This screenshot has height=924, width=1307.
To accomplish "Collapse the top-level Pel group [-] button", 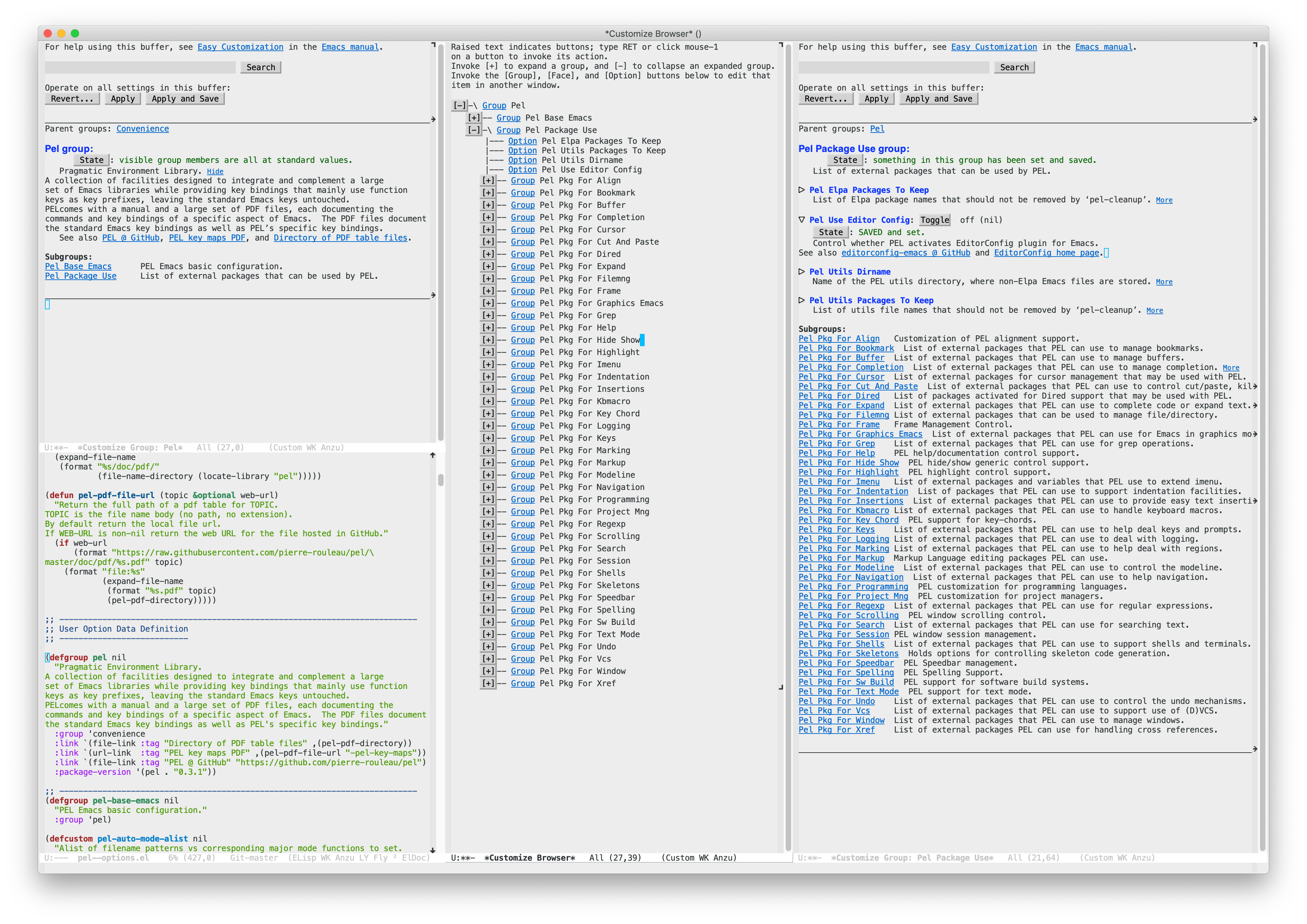I will tap(459, 105).
